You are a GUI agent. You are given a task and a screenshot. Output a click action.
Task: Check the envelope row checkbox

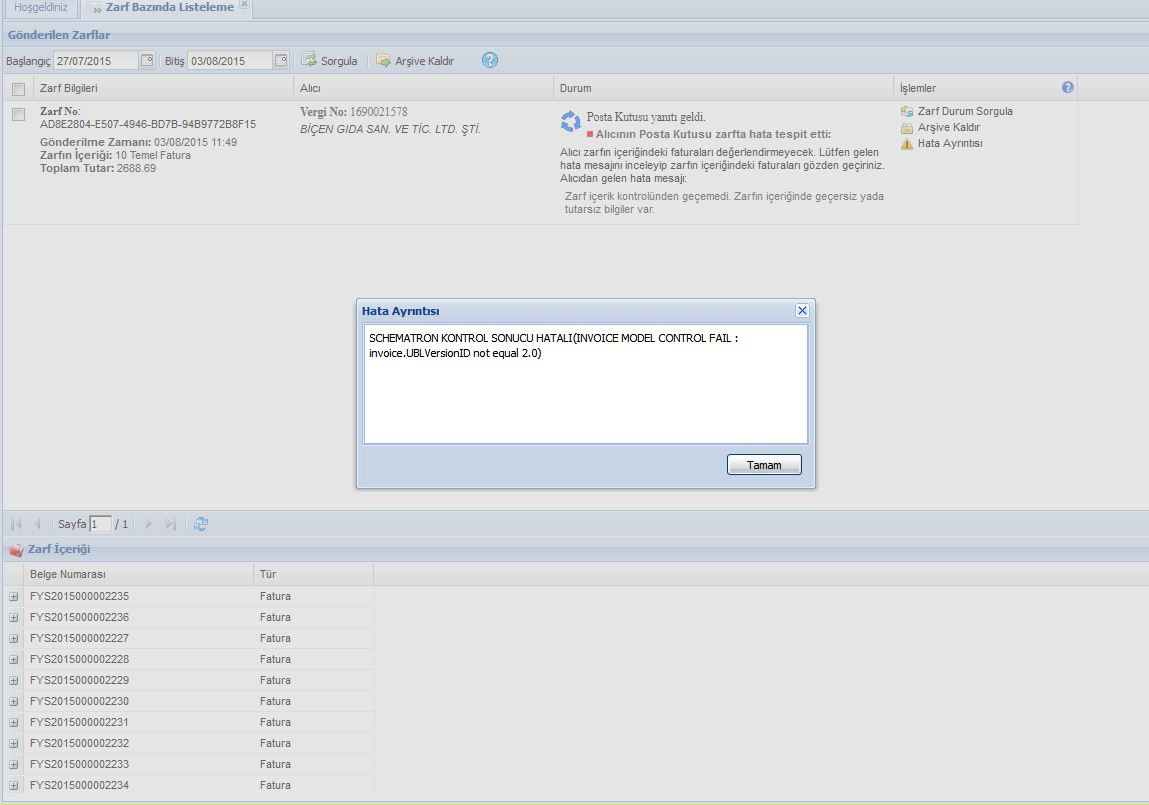18,115
